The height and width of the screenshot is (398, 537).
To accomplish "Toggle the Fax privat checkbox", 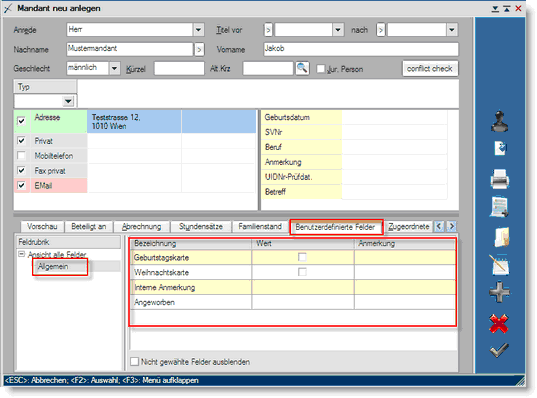I will click(x=21, y=171).
